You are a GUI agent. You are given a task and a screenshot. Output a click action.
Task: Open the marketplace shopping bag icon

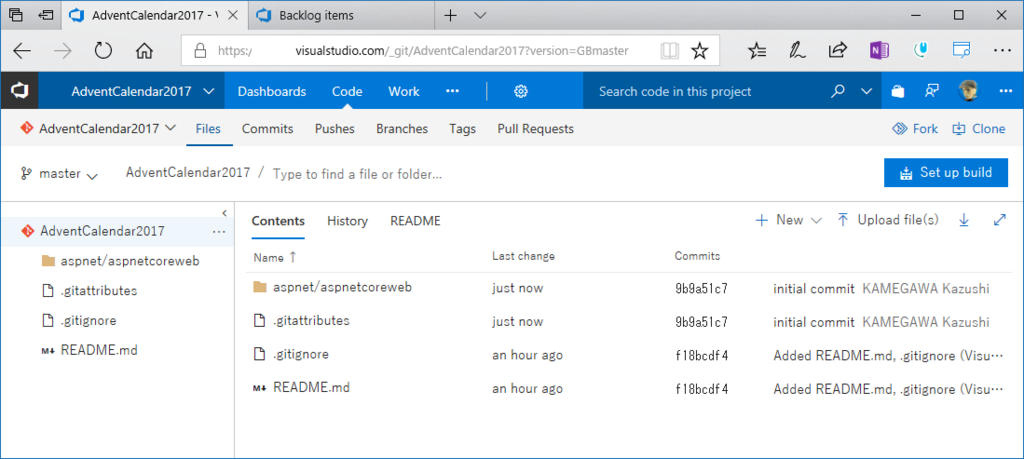(x=898, y=91)
